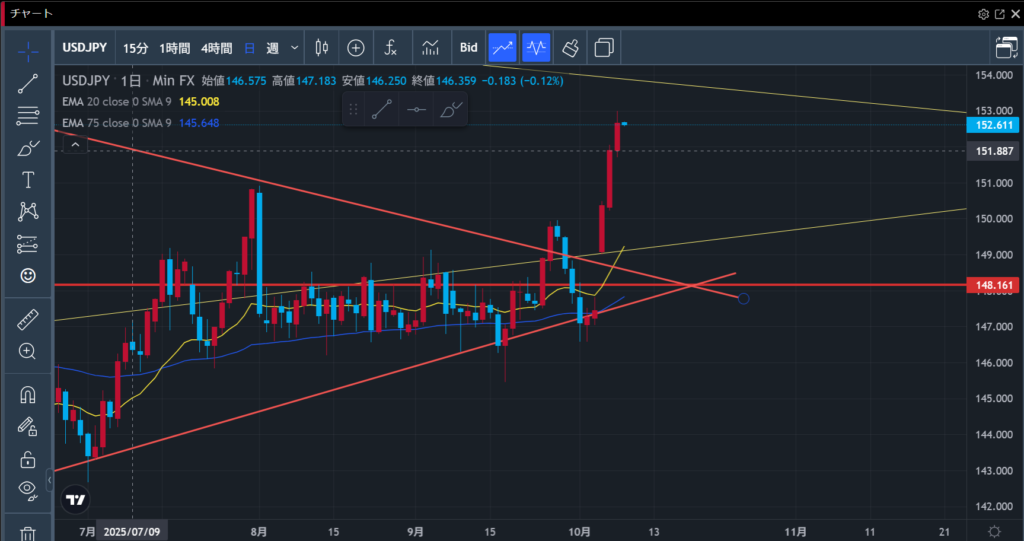1024x541 pixels.
Task: Collapse the indicator legend chevron
Action: click(x=73, y=145)
